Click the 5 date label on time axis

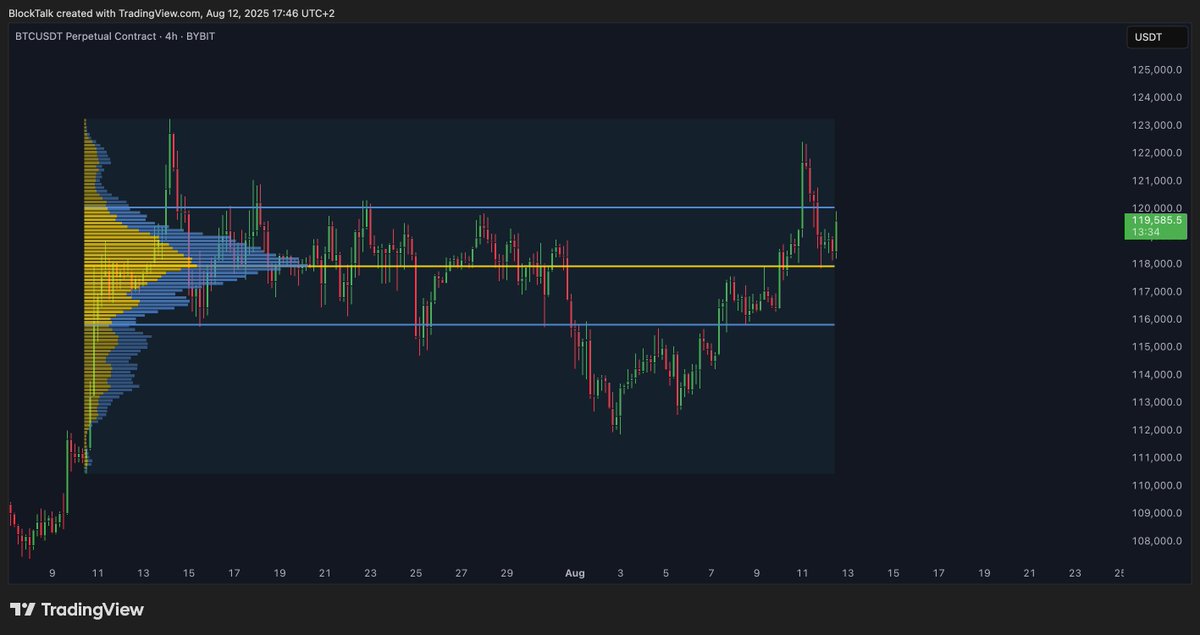click(666, 574)
